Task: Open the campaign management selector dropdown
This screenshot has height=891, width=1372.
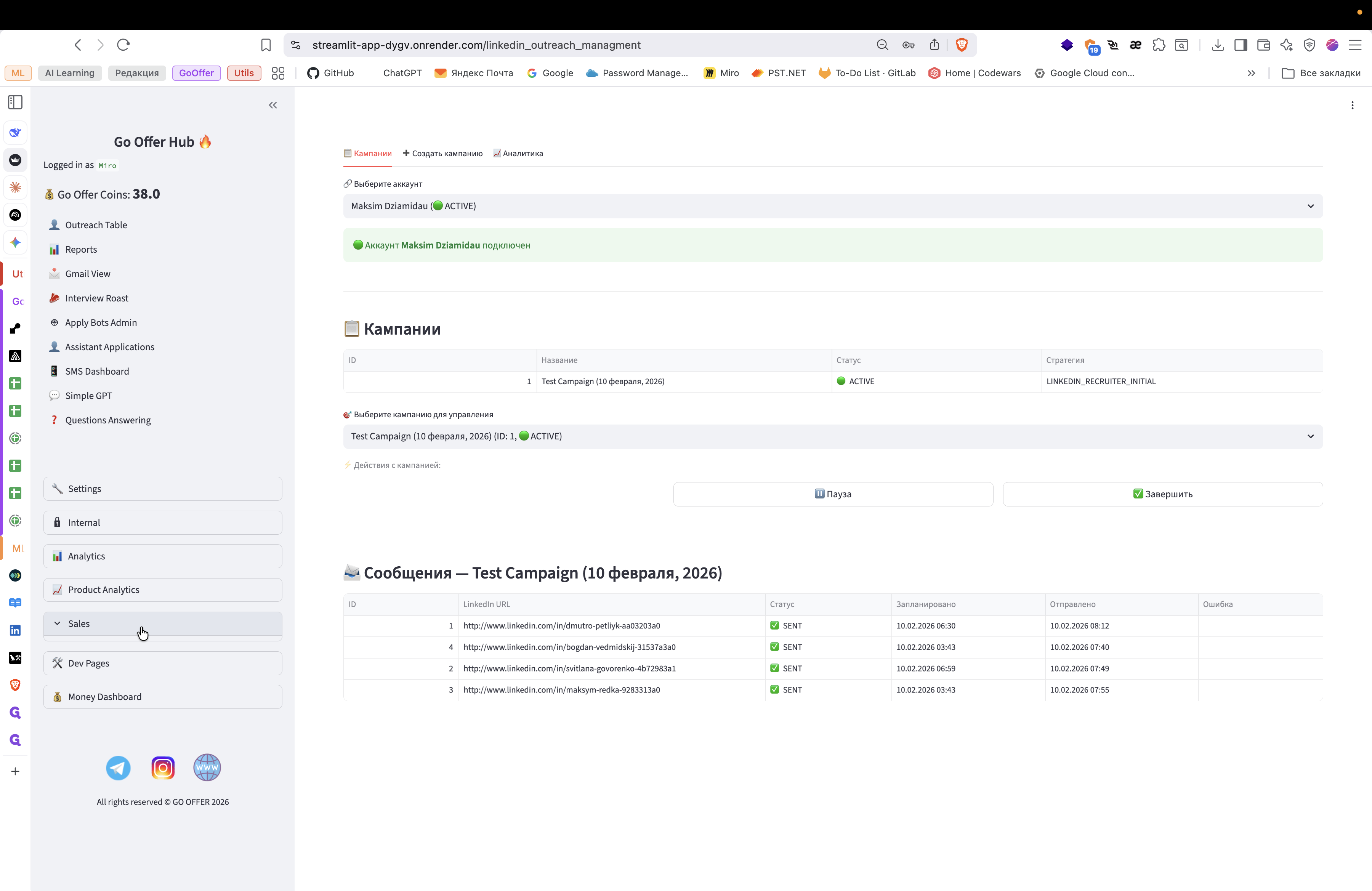Action: click(x=832, y=436)
